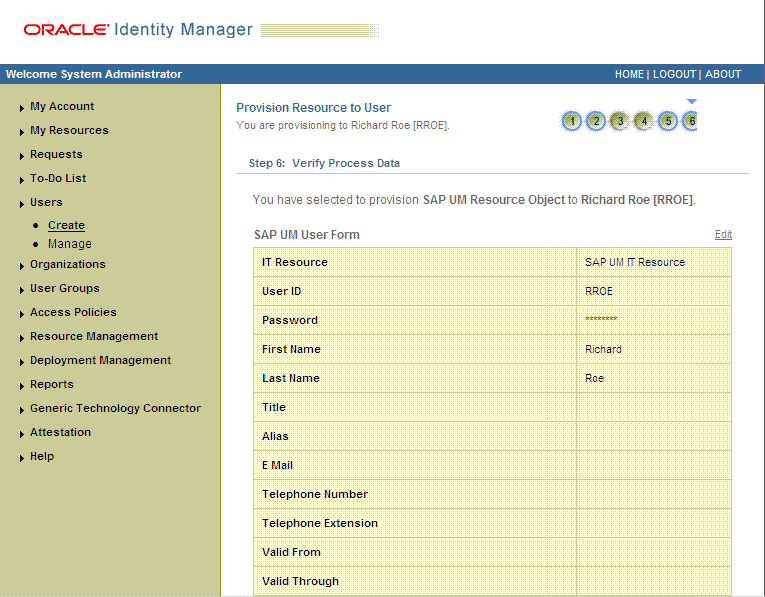
Task: Open the My Account menu
Action: 62,106
